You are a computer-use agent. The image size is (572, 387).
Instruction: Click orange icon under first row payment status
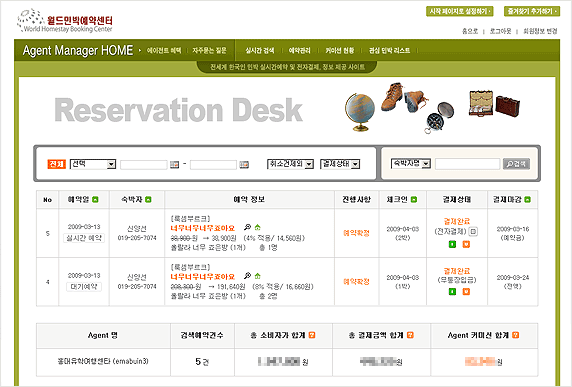[466, 244]
